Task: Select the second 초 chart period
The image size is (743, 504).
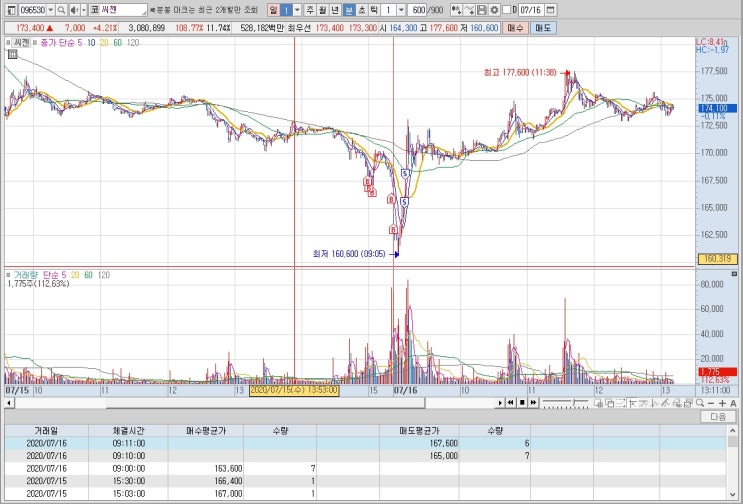Action: [361, 10]
